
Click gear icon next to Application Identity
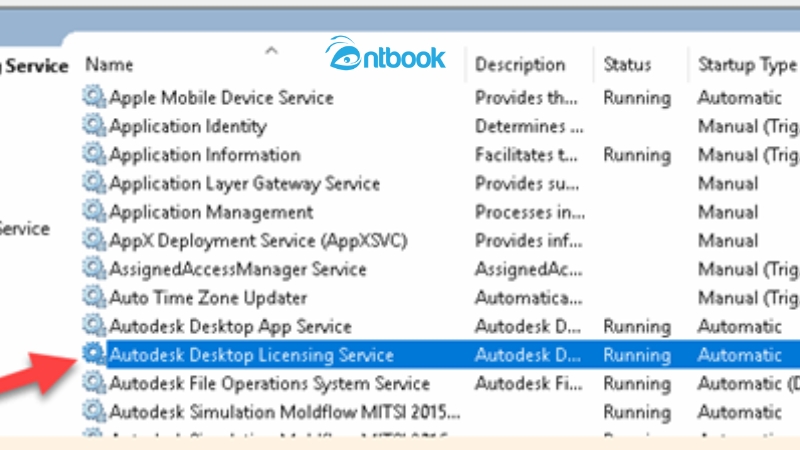(x=94, y=125)
